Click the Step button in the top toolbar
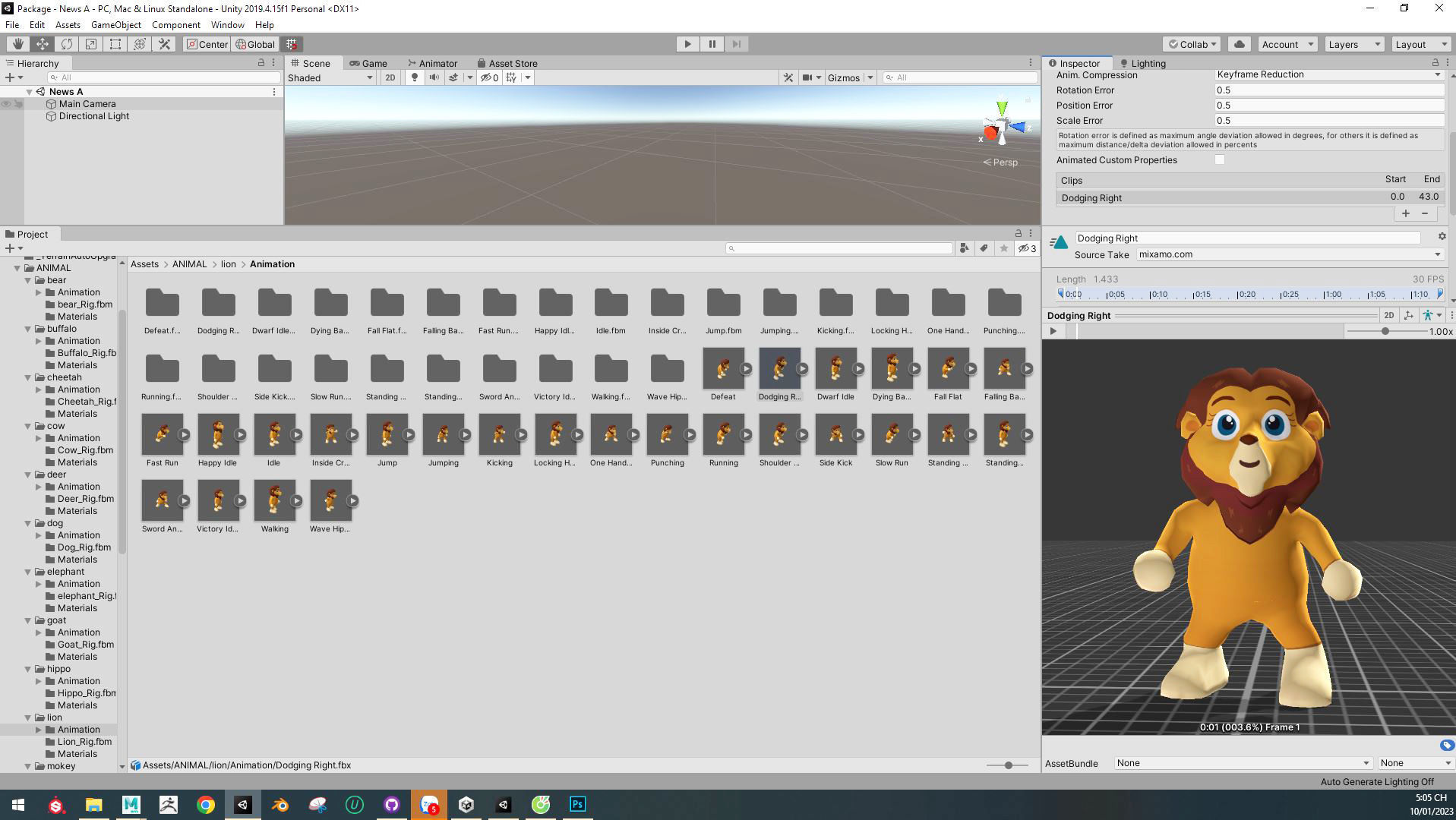The image size is (1456, 820). point(736,44)
